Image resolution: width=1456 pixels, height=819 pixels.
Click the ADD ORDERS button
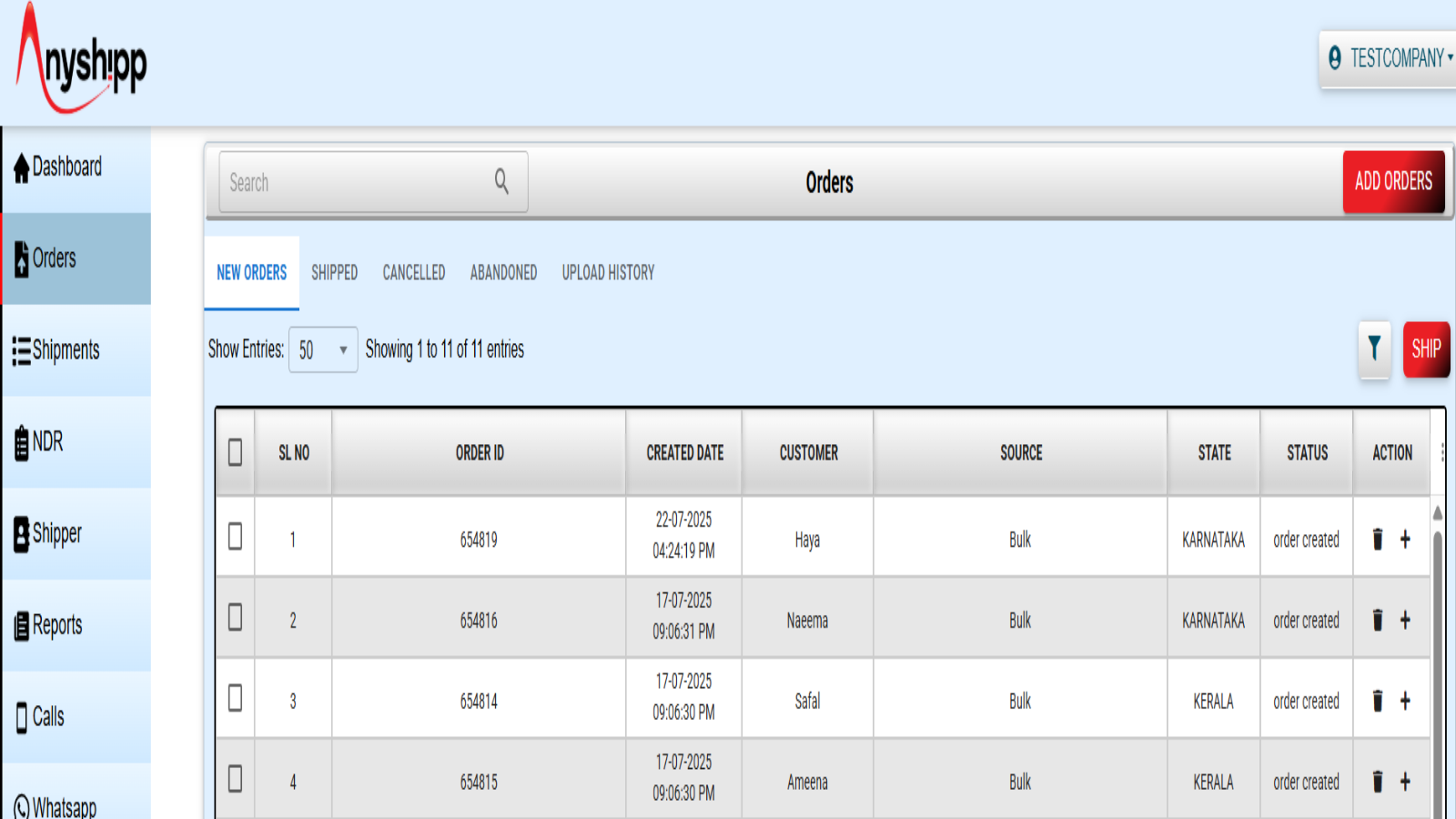pos(1394,182)
